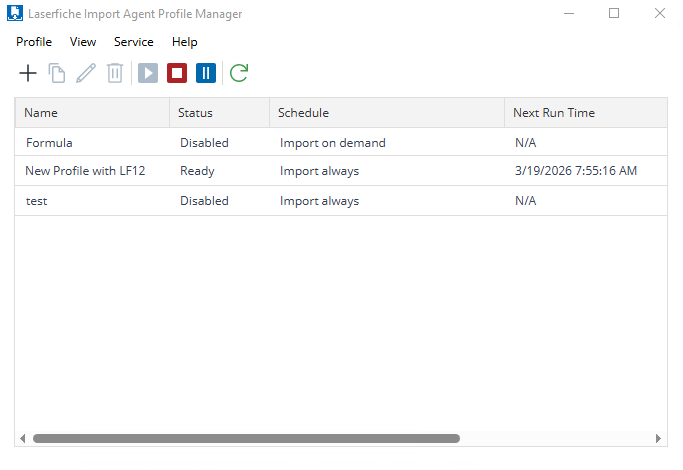This screenshot has width=683, height=470.
Task: Open the Profile menu
Action: click(34, 42)
